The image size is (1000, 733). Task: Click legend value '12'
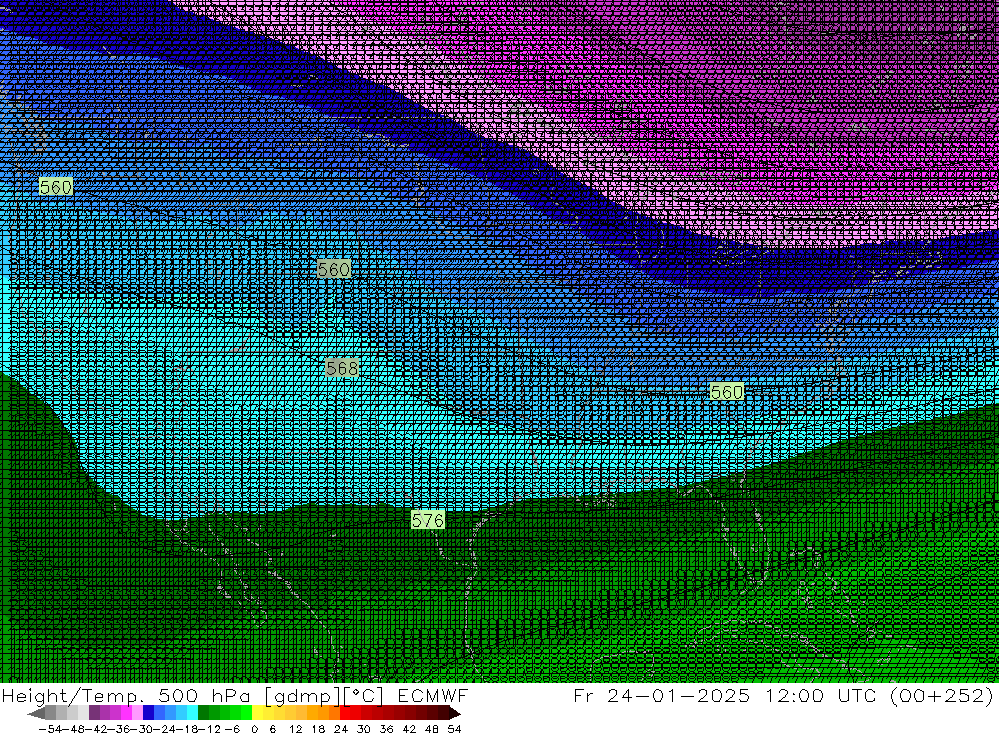(296, 729)
